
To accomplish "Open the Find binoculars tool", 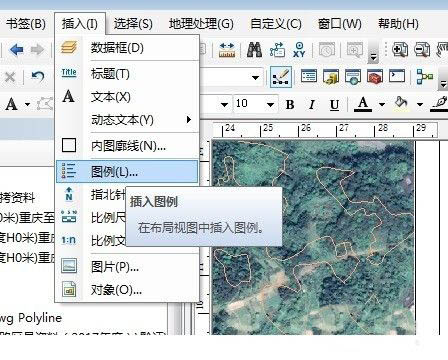I will click(254, 50).
